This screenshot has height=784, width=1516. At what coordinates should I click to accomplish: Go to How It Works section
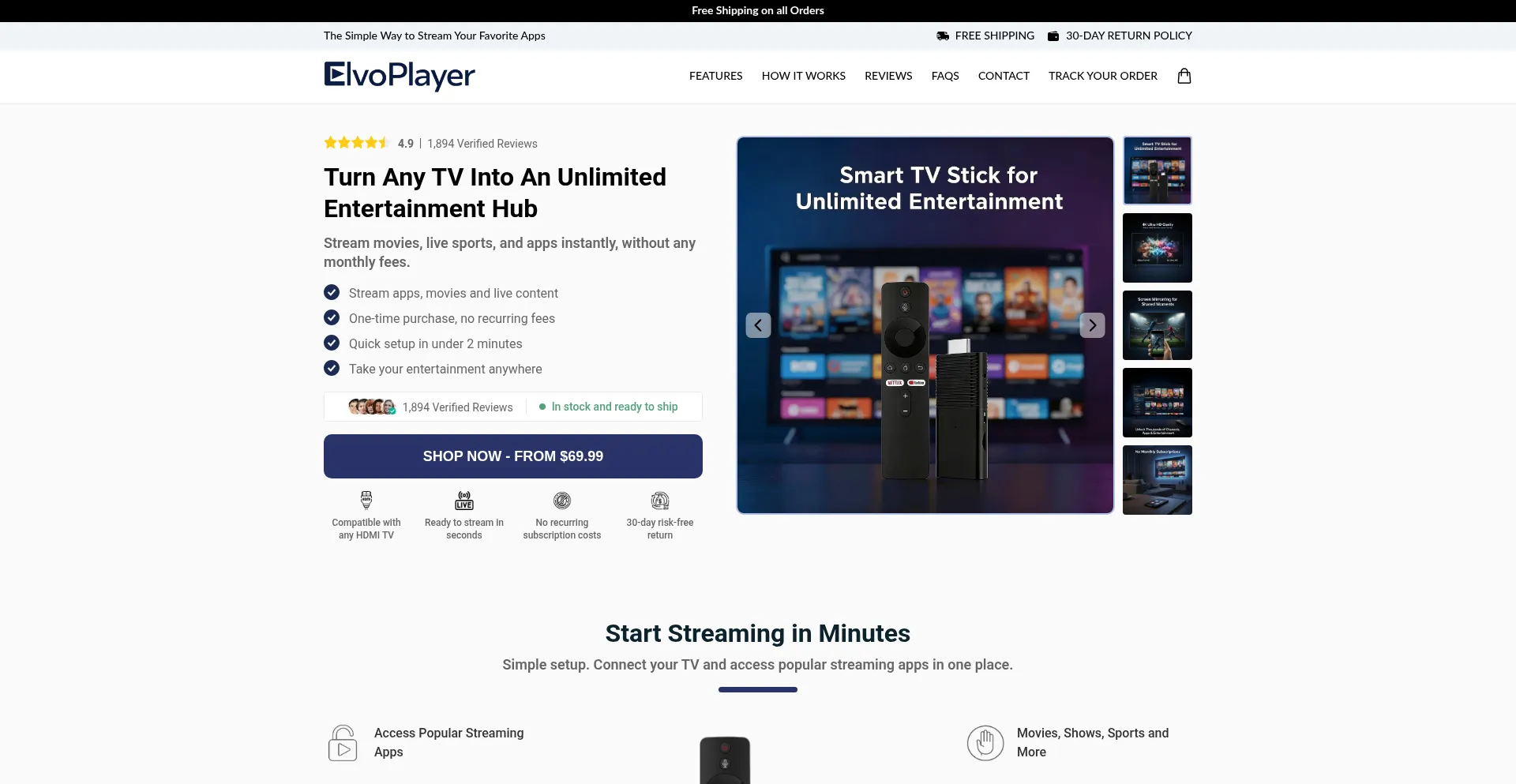tap(804, 76)
